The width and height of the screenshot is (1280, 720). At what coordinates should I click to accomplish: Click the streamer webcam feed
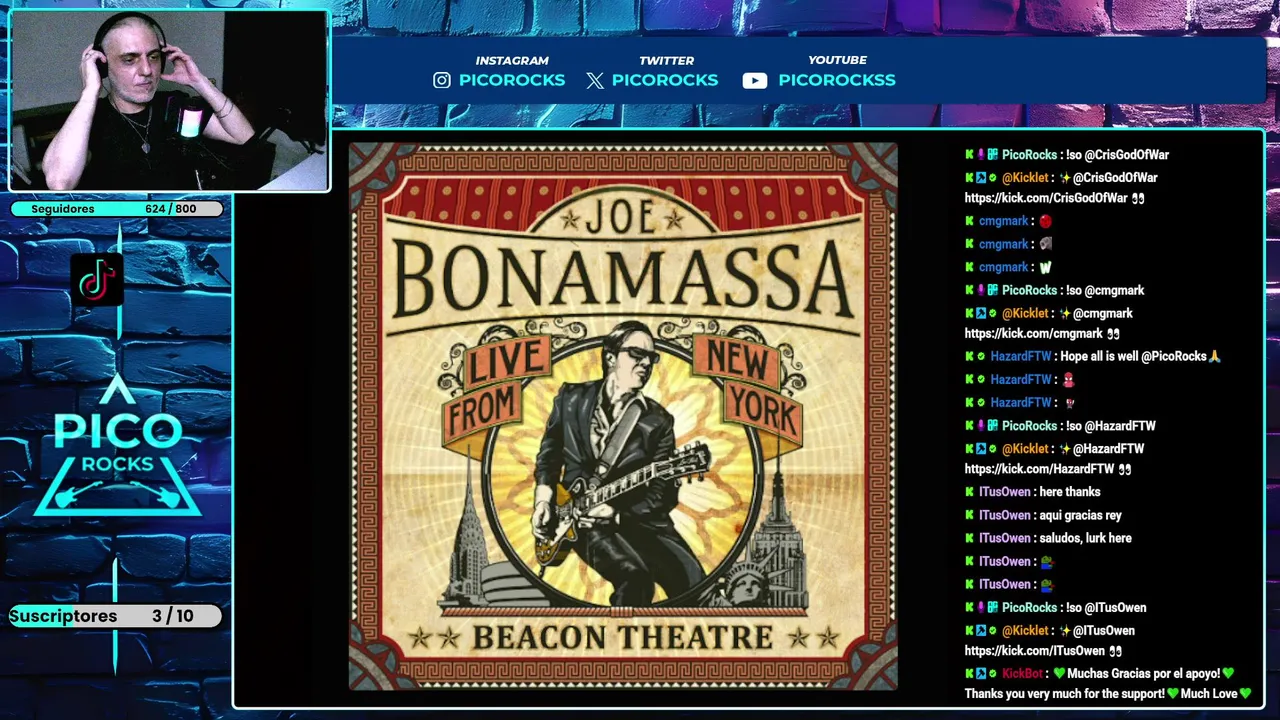pyautogui.click(x=169, y=101)
